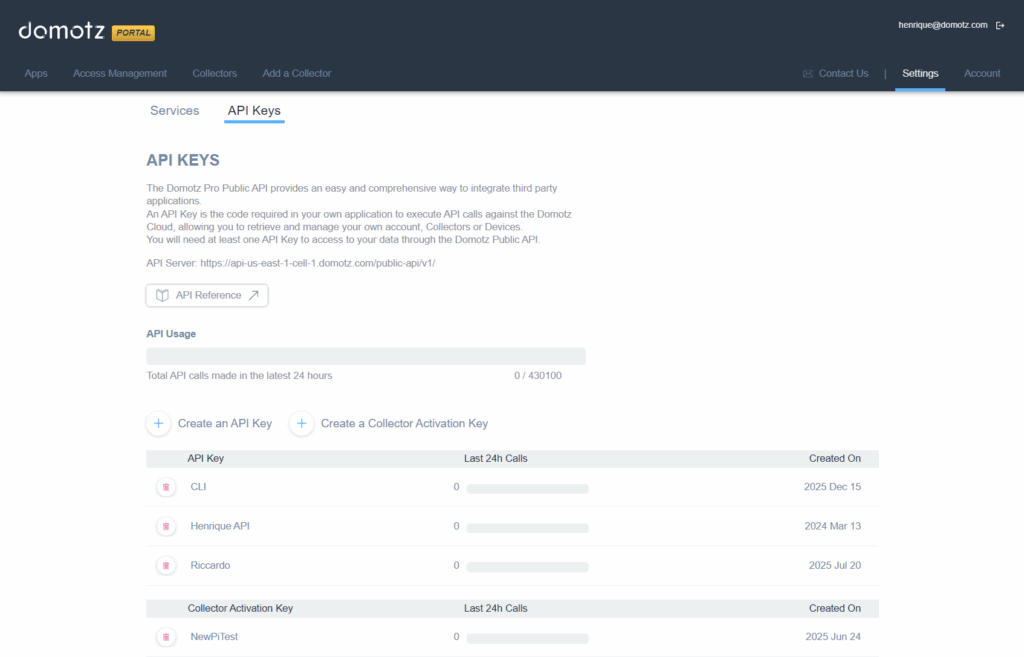Viewport: 1024px width, 657px height.
Task: Open the CLI API key details
Action: pos(198,487)
